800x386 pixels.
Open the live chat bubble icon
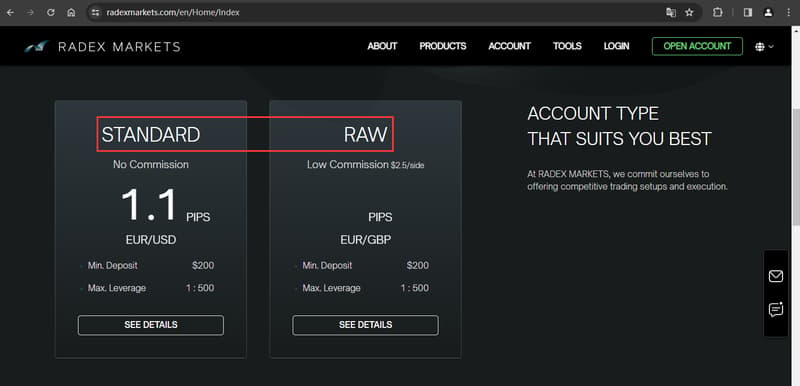point(776,309)
